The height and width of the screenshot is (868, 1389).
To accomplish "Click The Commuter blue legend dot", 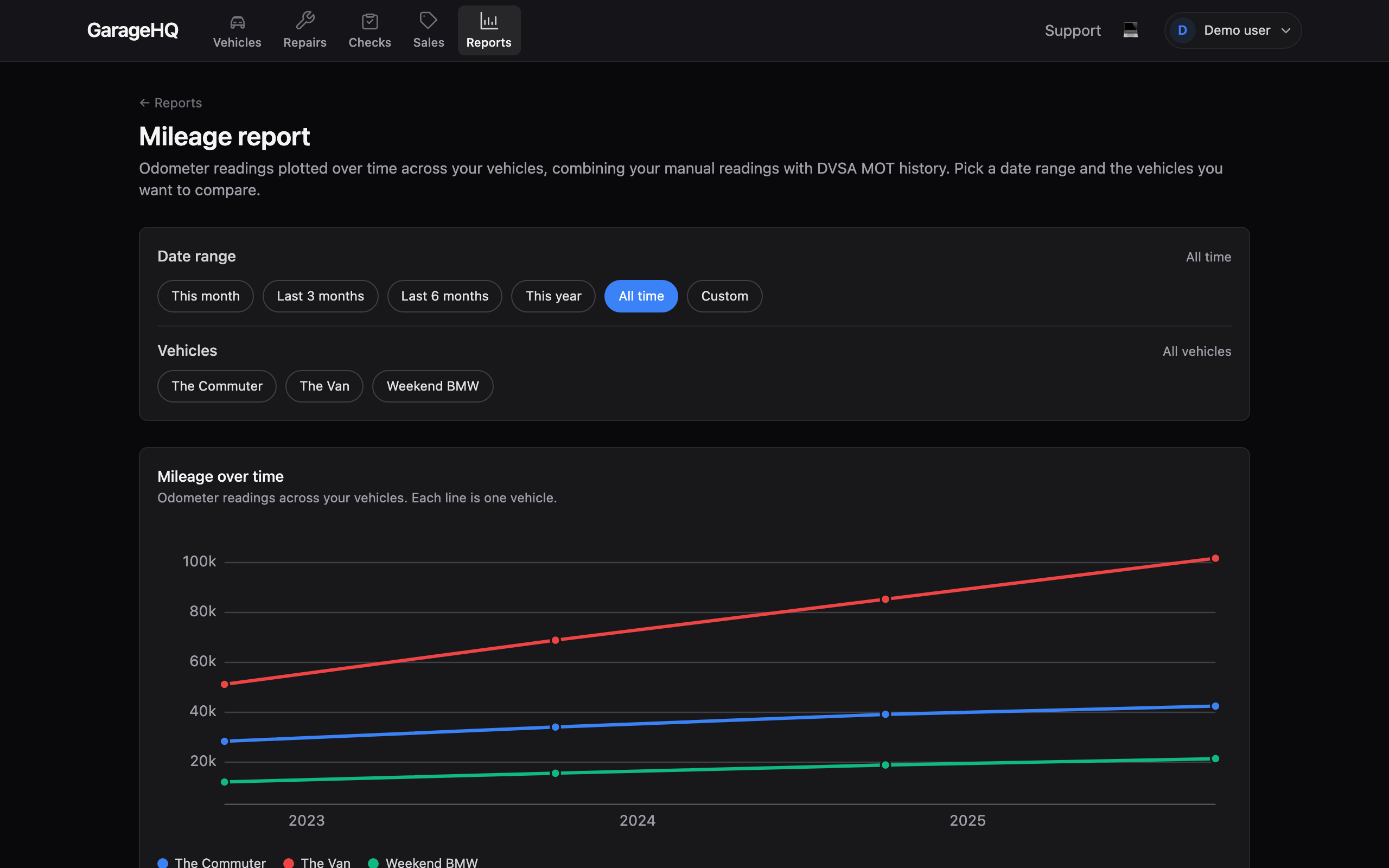I will (x=163, y=863).
